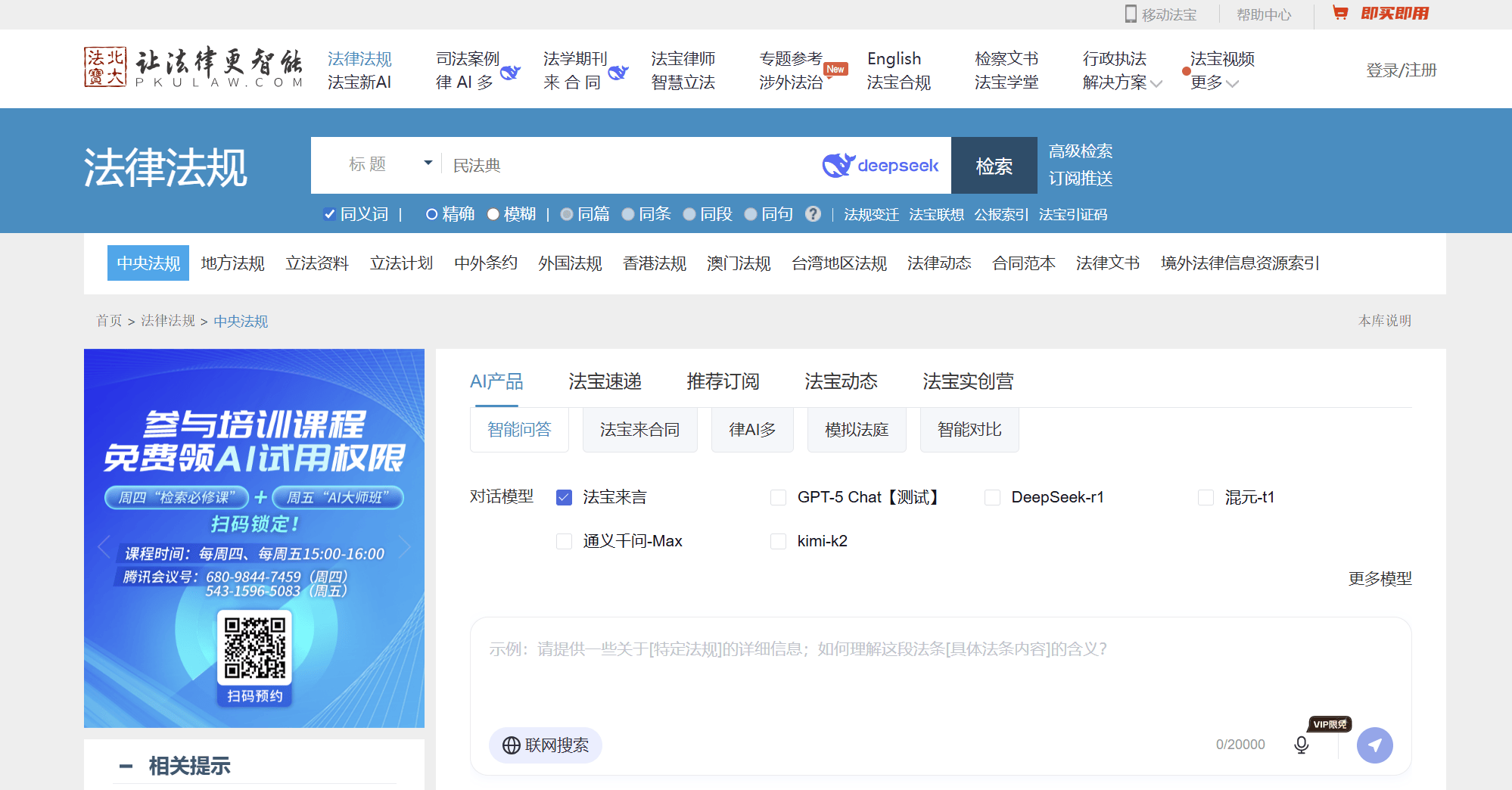Viewport: 1512px width, 790px height.
Task: Click the paper plane send icon
Action: coord(1374,745)
